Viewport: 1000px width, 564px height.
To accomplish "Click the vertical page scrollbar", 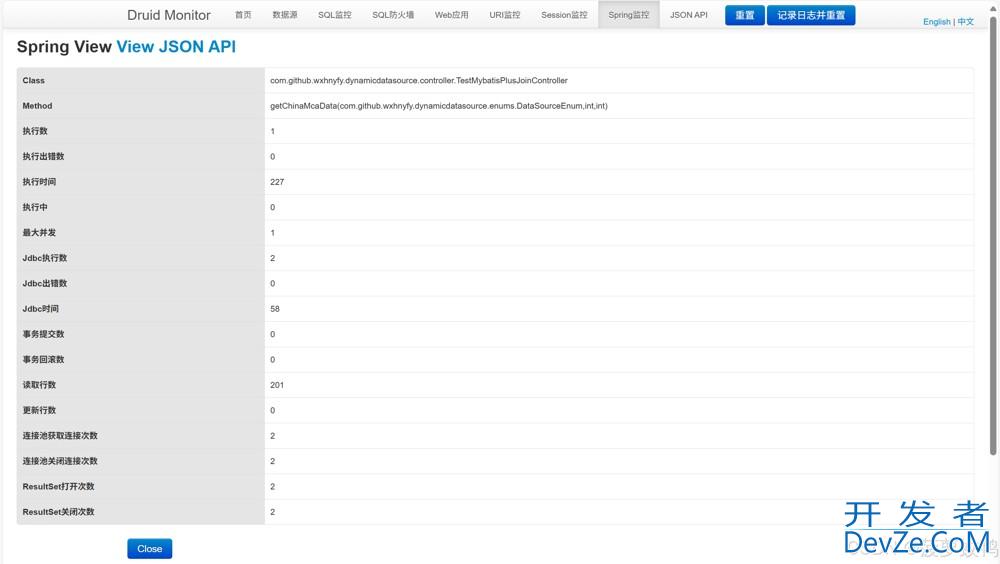I will [x=993, y=236].
